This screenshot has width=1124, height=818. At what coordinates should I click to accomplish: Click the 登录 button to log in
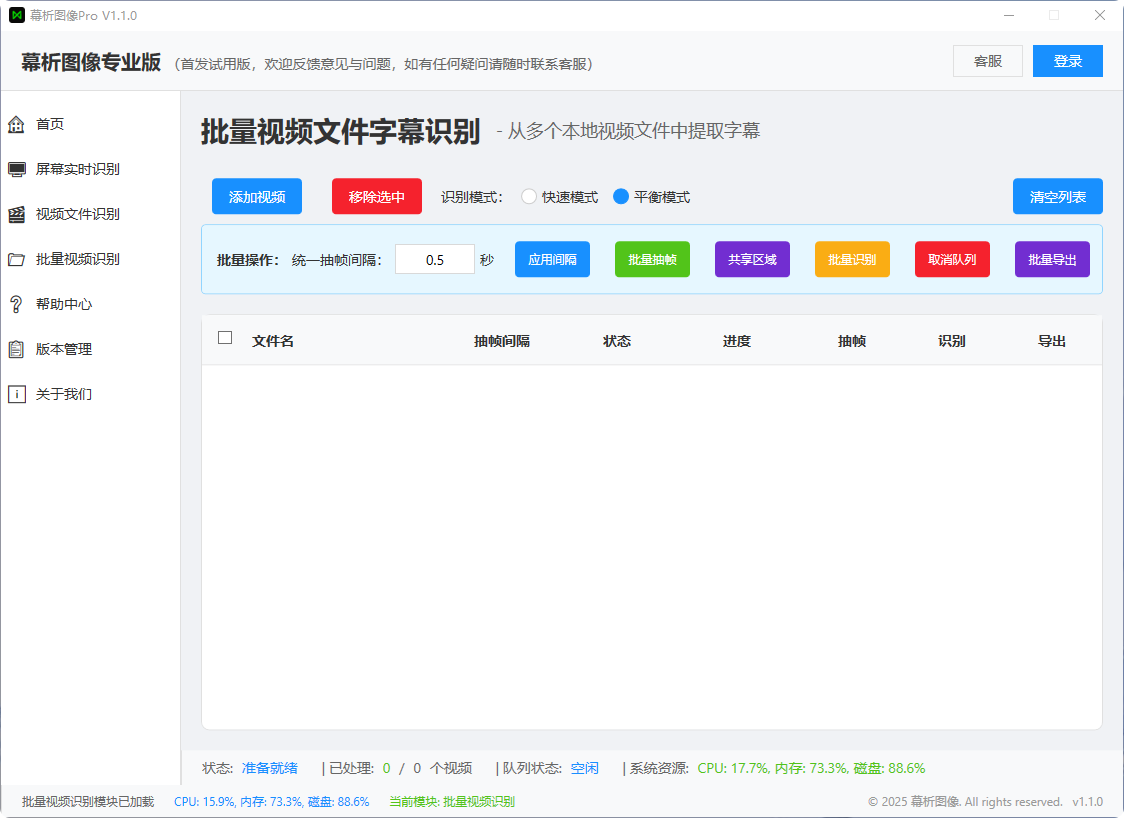pyautogui.click(x=1068, y=61)
